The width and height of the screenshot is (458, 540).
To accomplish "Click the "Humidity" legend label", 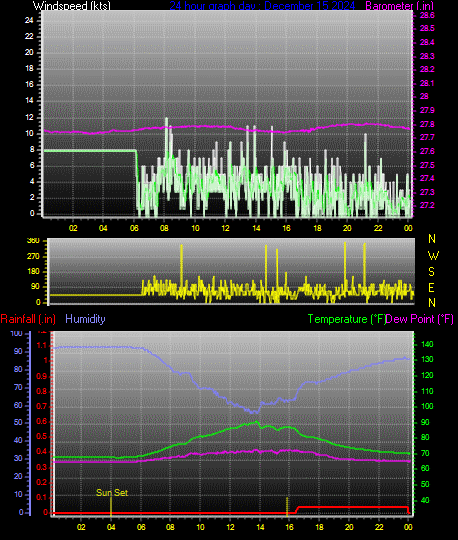I will coord(85,319).
